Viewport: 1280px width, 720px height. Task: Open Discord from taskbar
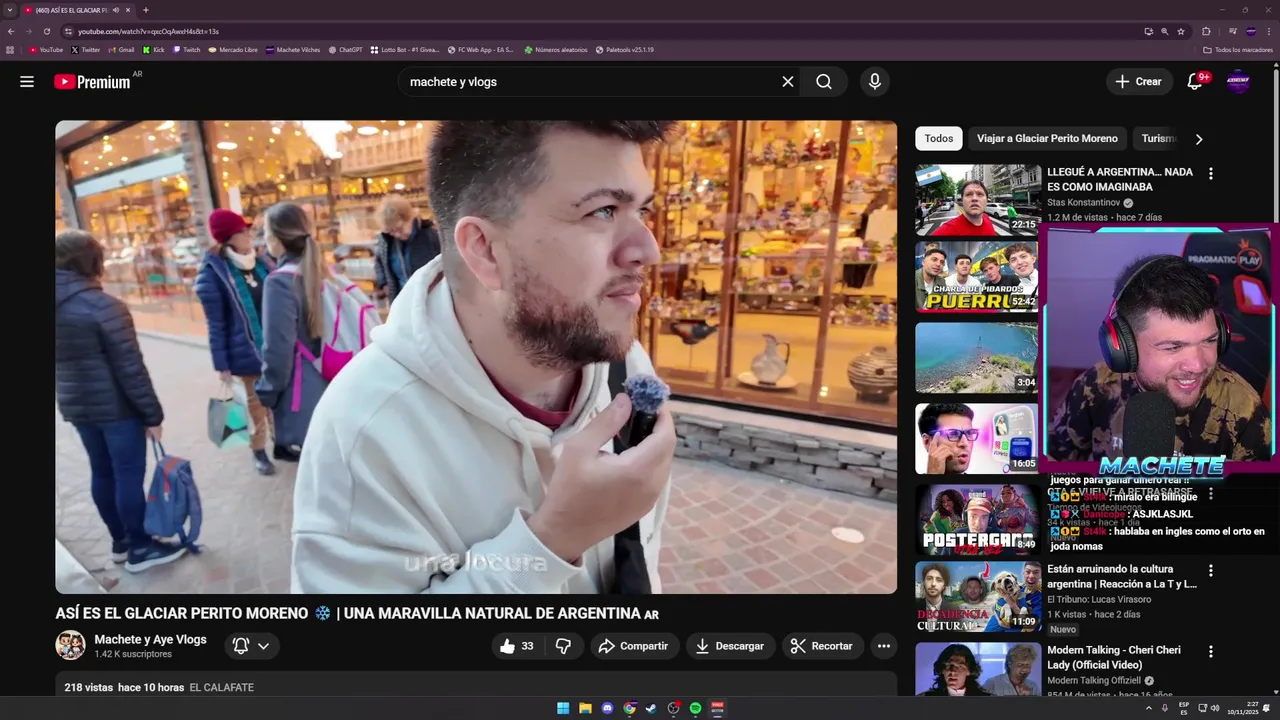point(607,708)
